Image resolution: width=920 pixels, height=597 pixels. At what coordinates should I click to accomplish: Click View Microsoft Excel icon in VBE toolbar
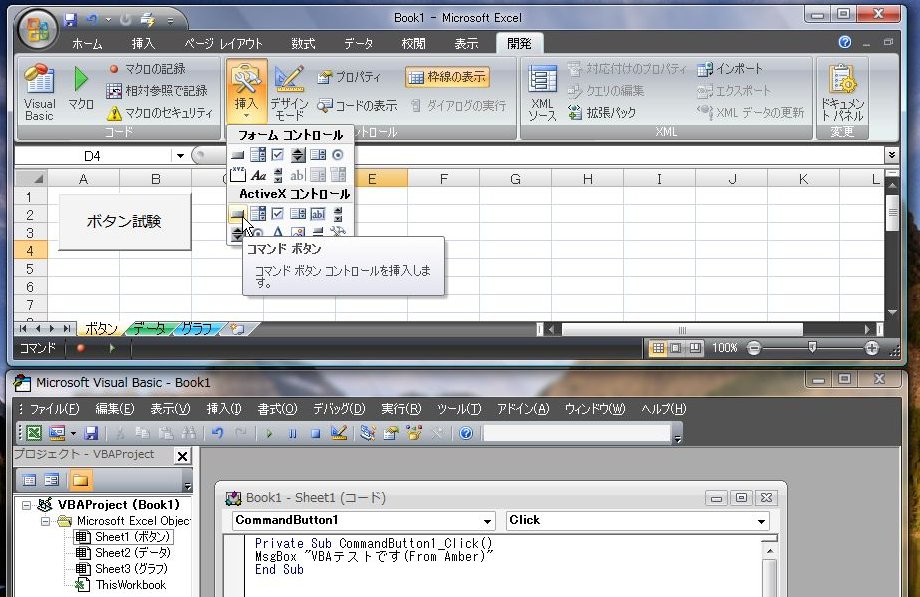(x=34, y=433)
